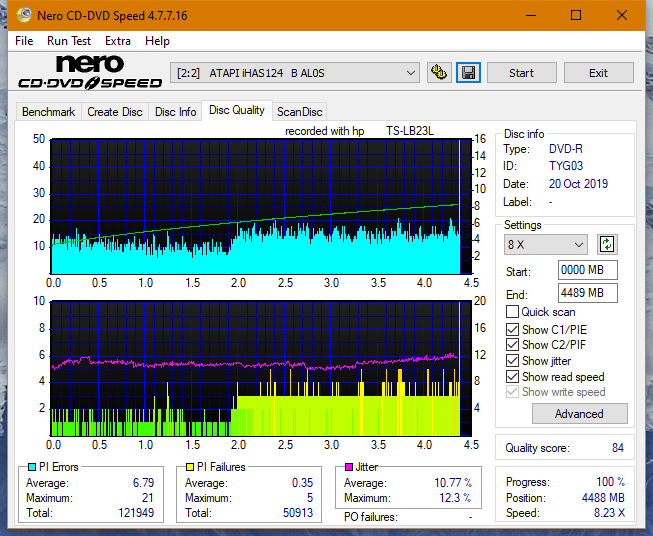Click the Nero CD-DVD Speed logo

tap(90, 72)
